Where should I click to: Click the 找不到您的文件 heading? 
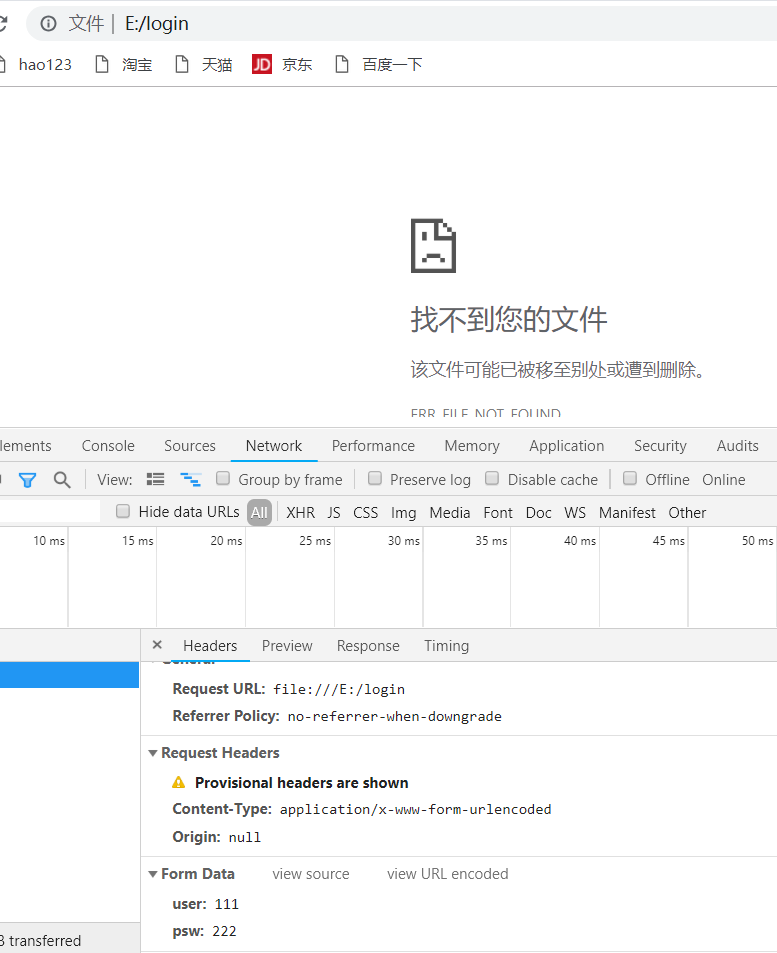[509, 319]
